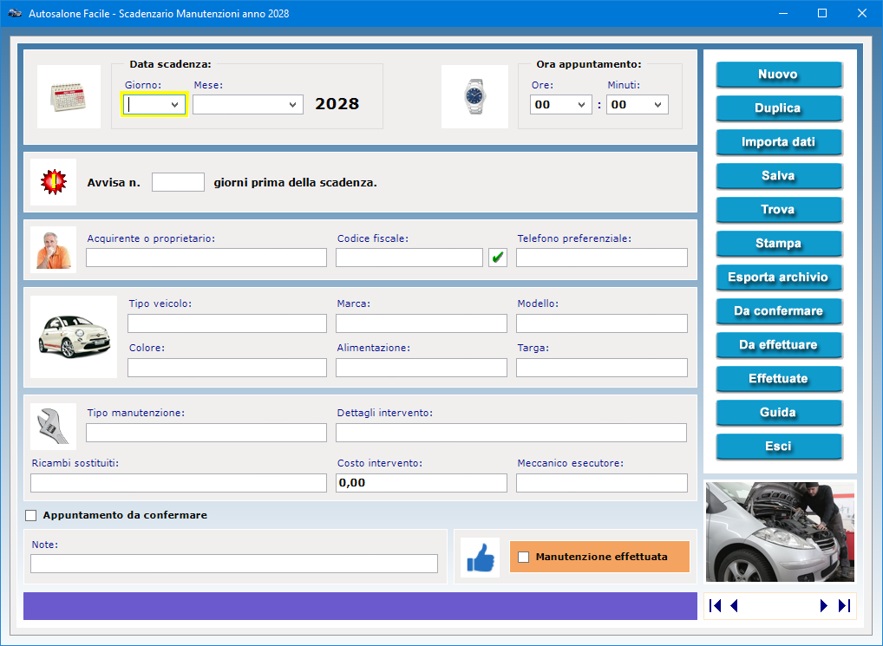Click the Modello input field
The height and width of the screenshot is (646, 883).
point(601,323)
